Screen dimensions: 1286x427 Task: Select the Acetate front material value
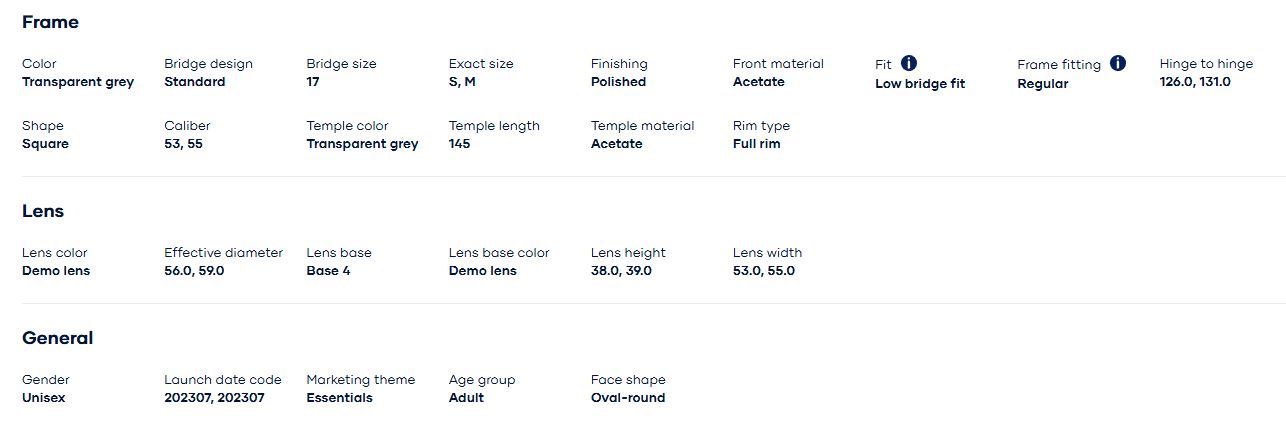pyautogui.click(x=758, y=82)
